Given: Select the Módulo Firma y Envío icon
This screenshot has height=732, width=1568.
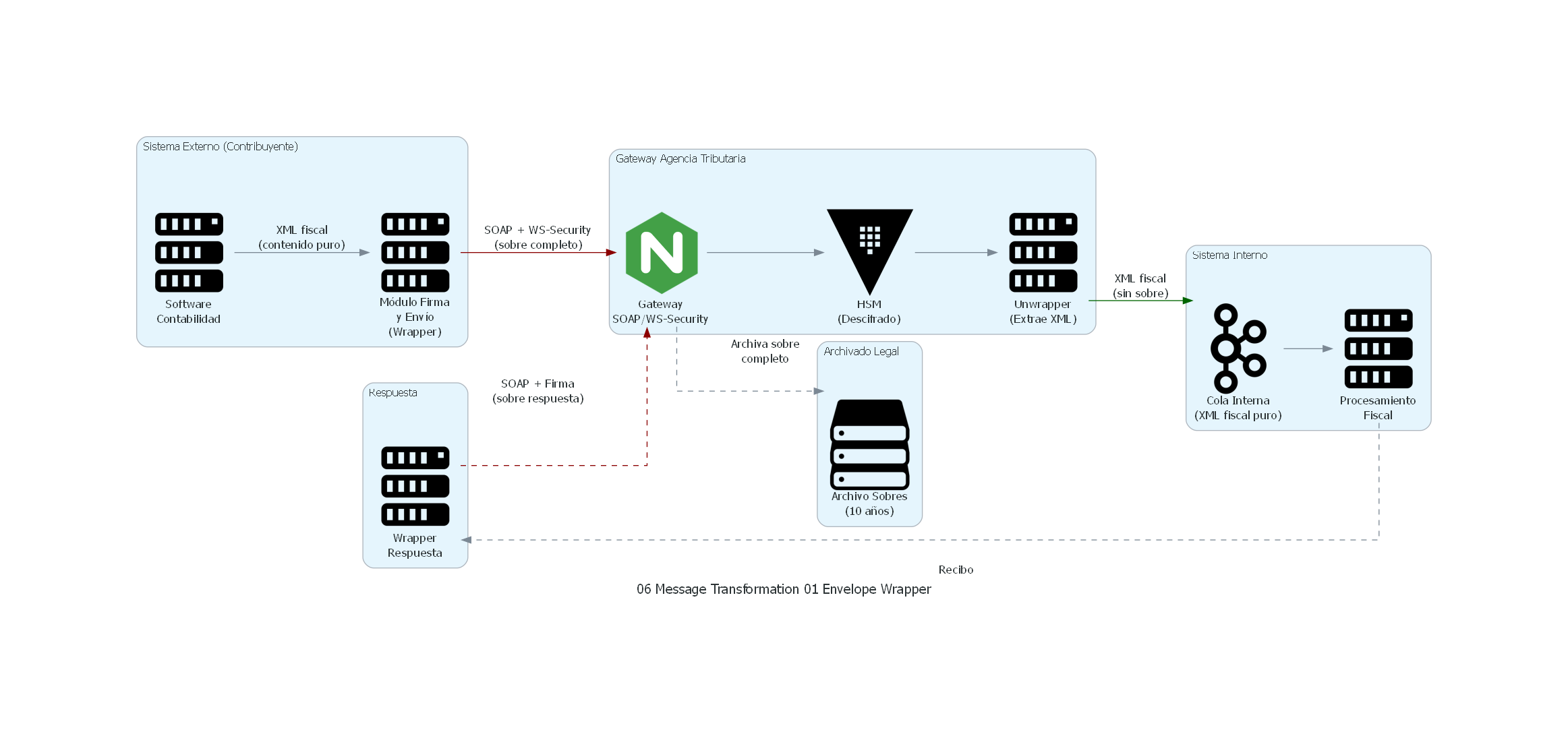Looking at the screenshot, I should [x=415, y=251].
